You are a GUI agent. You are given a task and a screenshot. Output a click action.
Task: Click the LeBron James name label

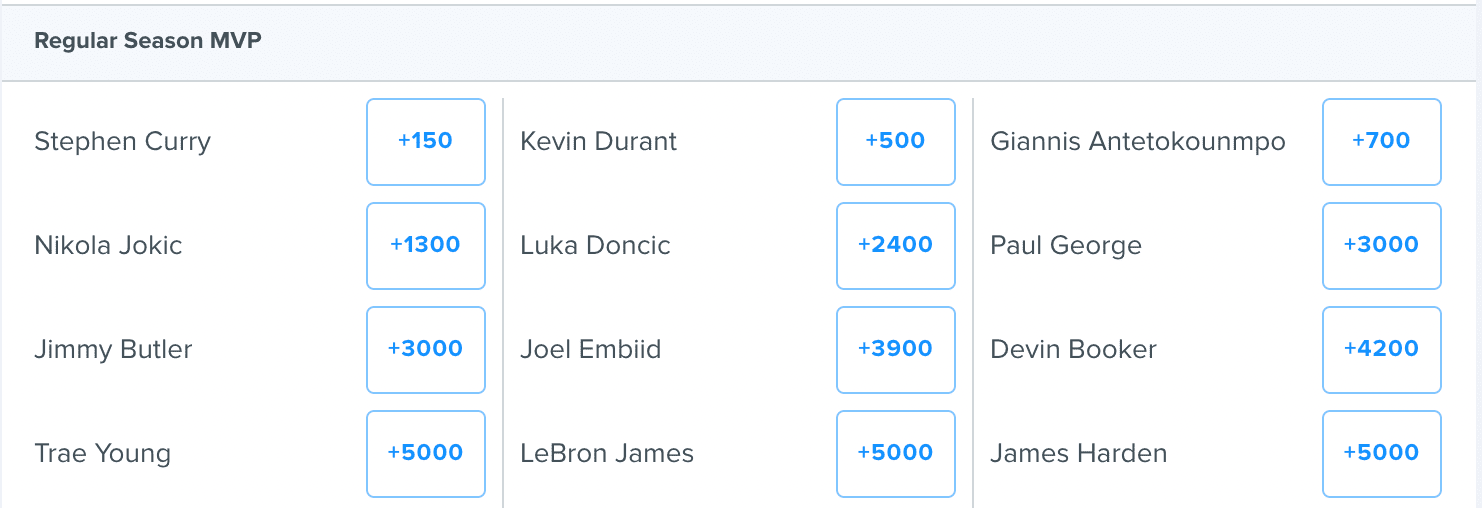pos(607,454)
